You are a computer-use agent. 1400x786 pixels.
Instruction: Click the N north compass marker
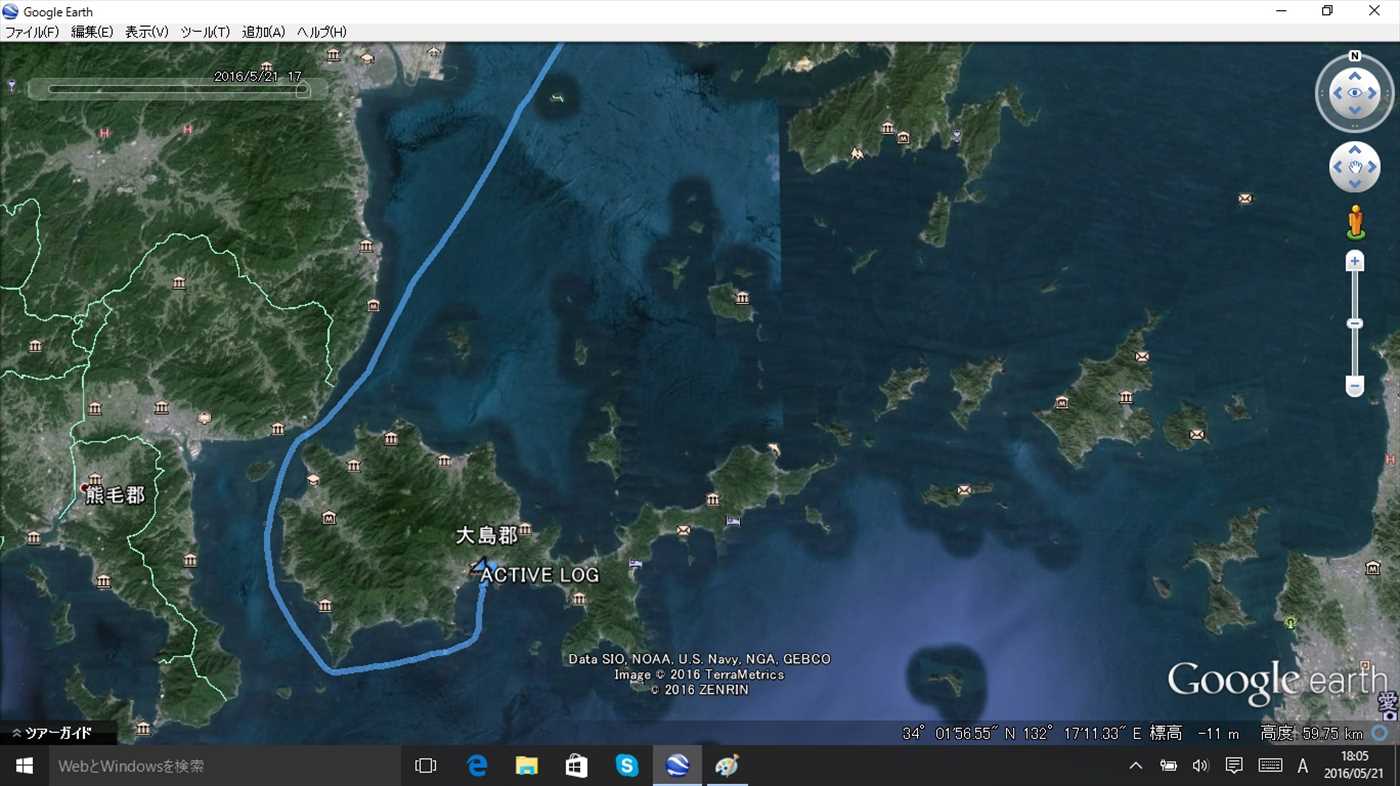(1354, 57)
